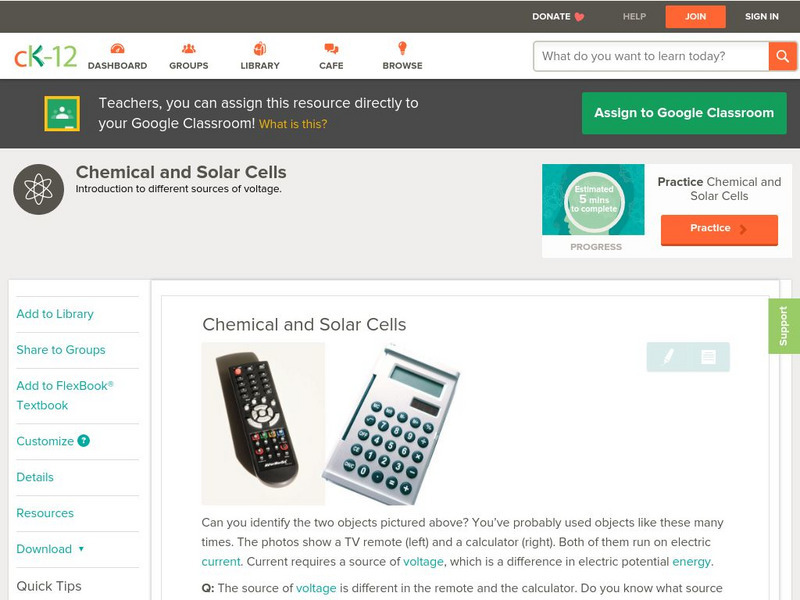Click the orange search magnifier icon
The image size is (800, 600).
click(x=782, y=56)
